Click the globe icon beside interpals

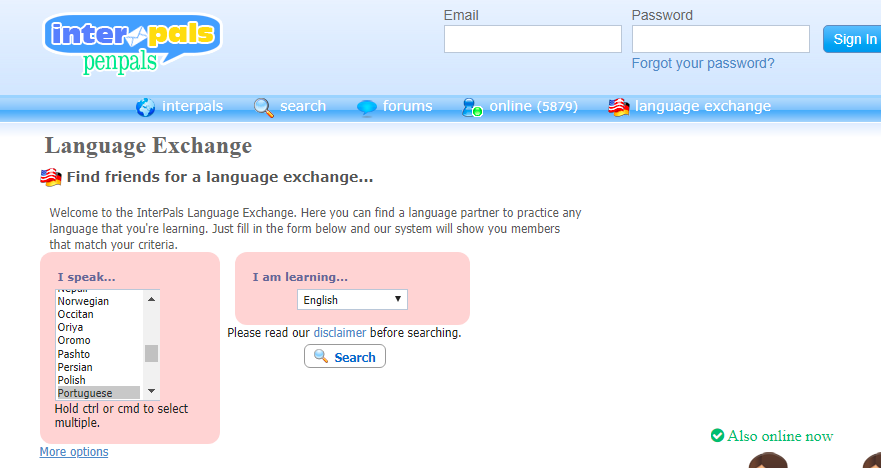[146, 107]
